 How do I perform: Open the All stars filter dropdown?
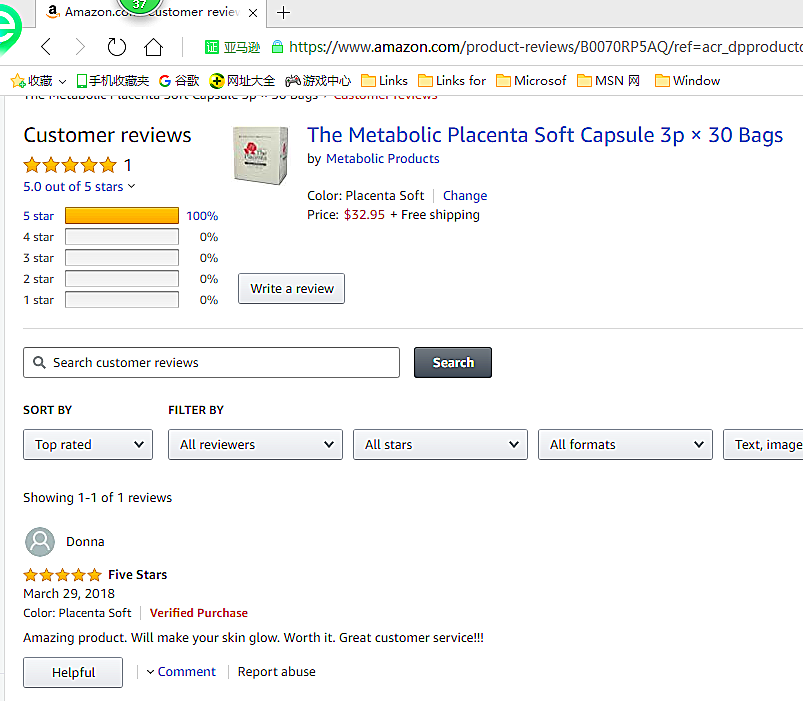pyautogui.click(x=440, y=445)
